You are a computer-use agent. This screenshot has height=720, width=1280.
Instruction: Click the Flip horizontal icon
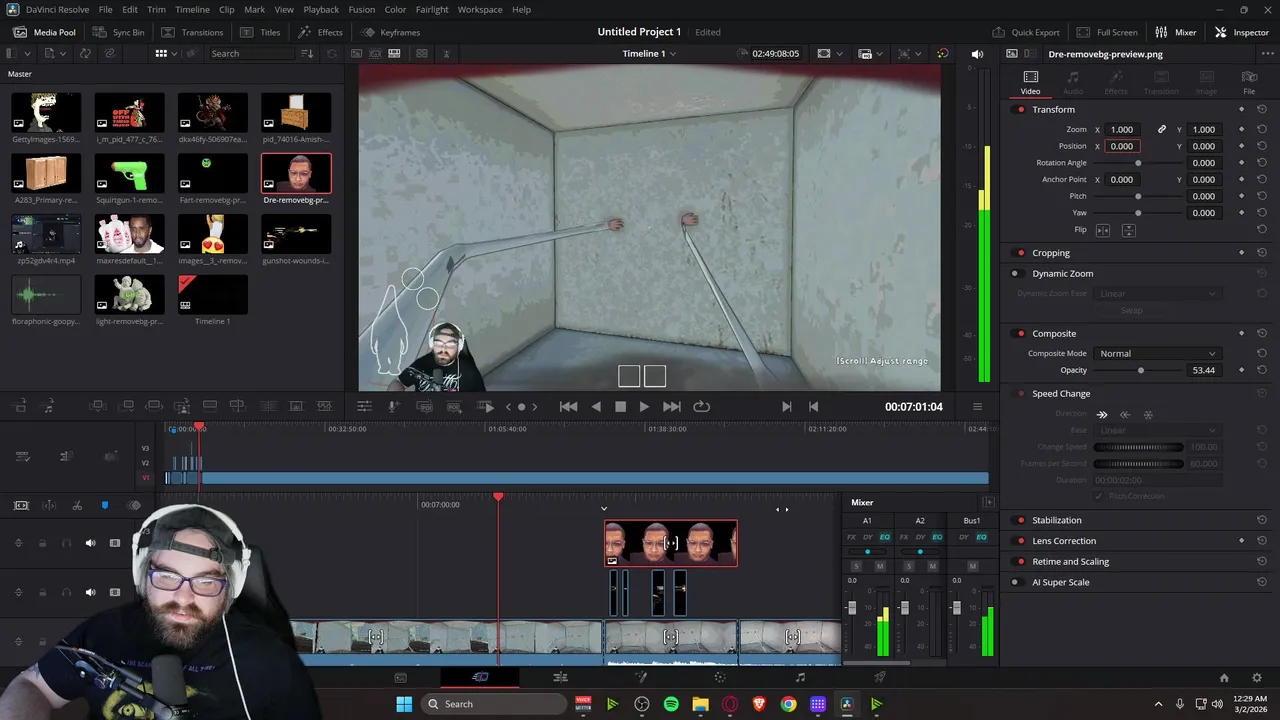(1103, 230)
